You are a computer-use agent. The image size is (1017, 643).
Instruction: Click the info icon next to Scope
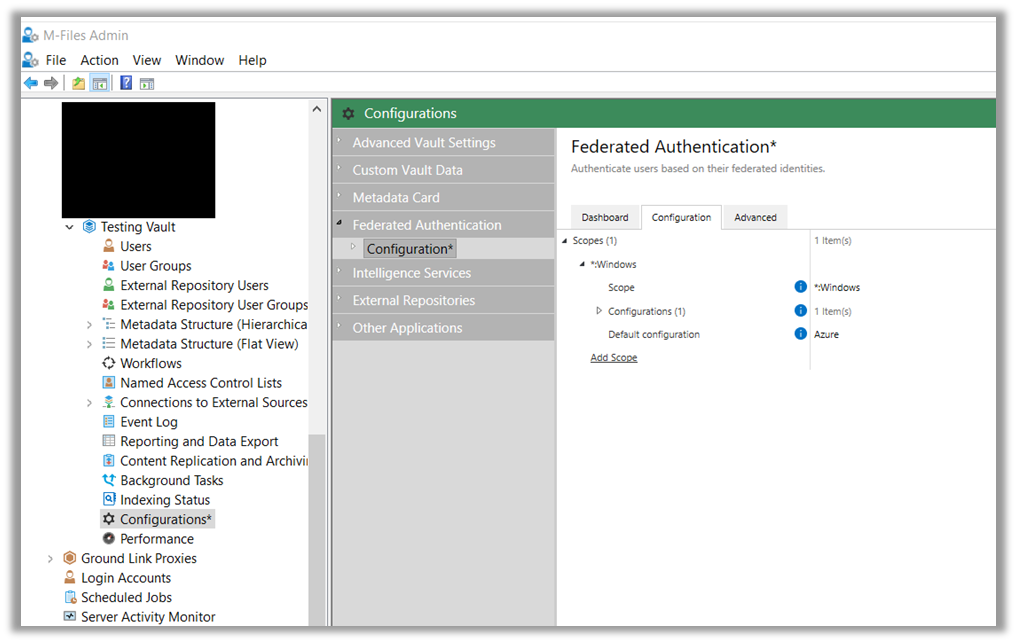[x=799, y=287]
